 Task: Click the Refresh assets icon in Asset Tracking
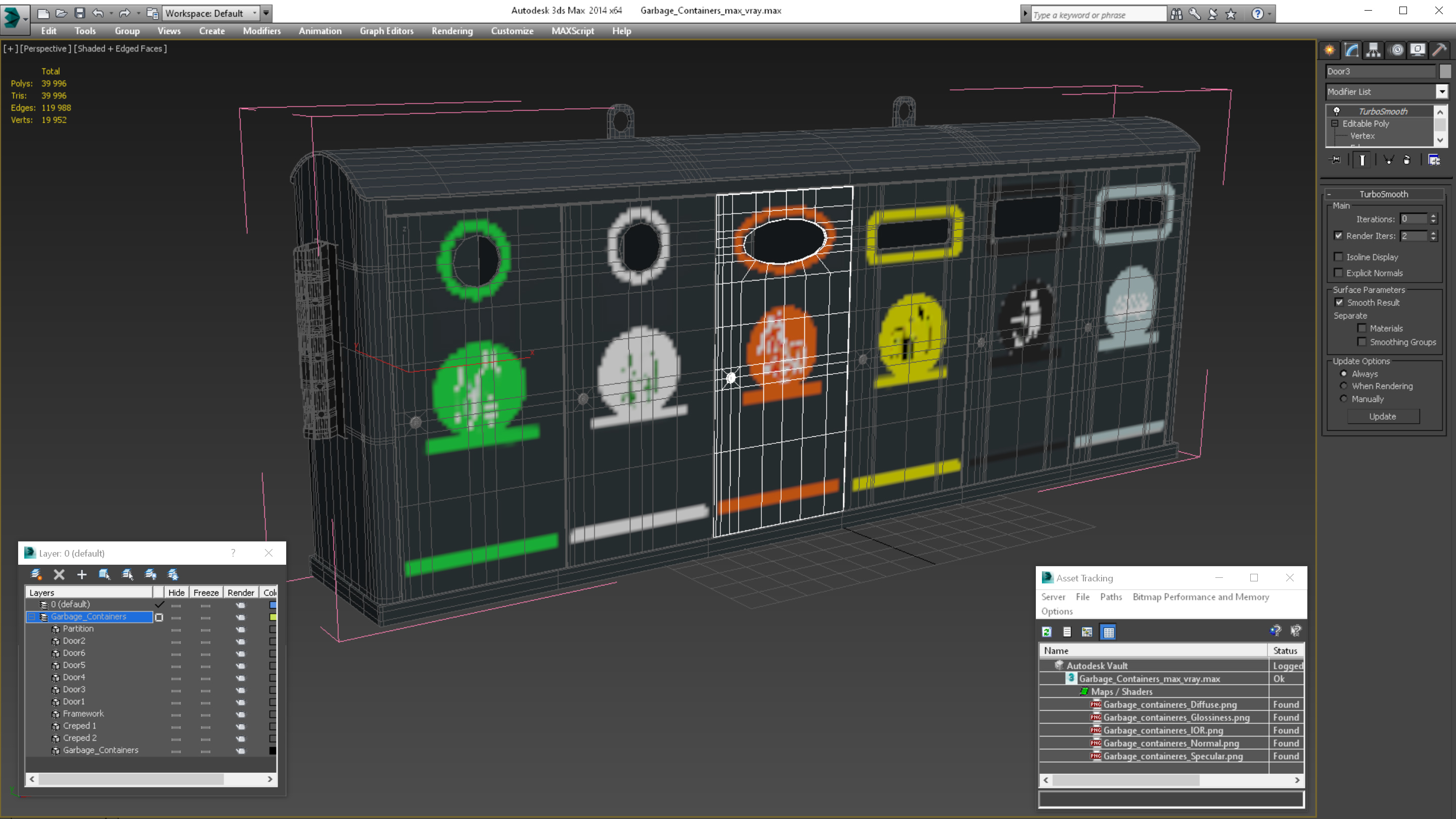[x=1046, y=631]
